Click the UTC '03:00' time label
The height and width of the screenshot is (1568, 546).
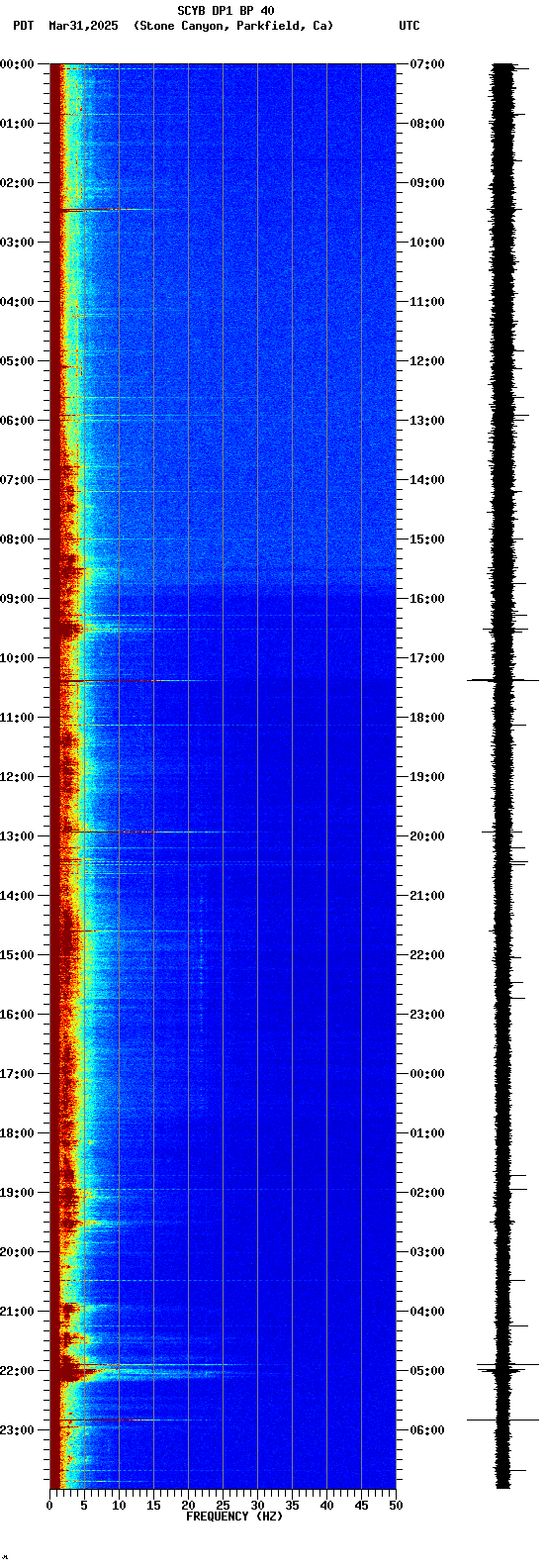[x=427, y=1252]
